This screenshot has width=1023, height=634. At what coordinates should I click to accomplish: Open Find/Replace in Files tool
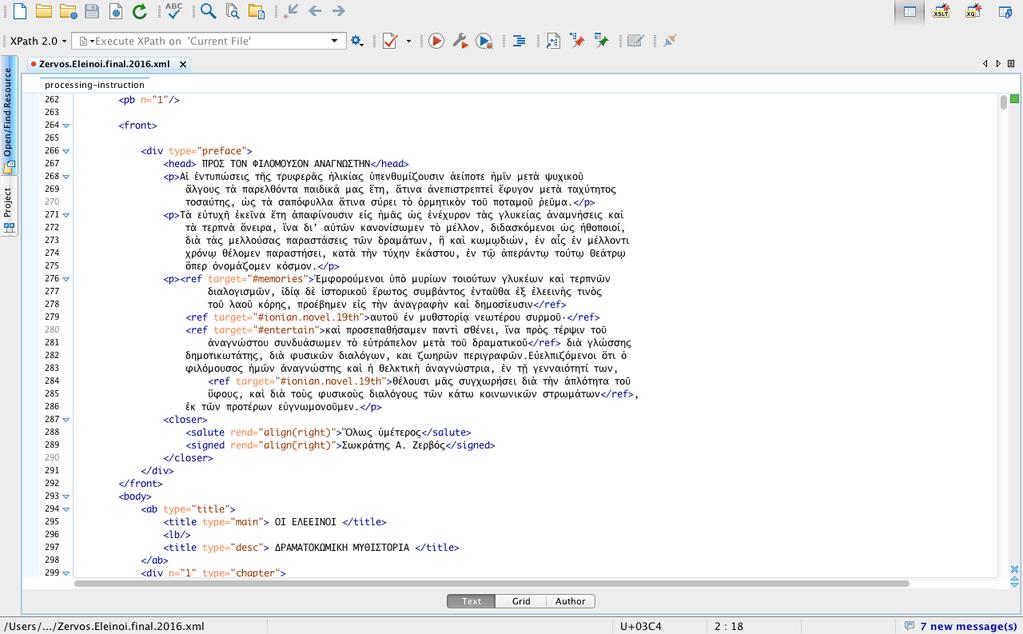coord(232,10)
